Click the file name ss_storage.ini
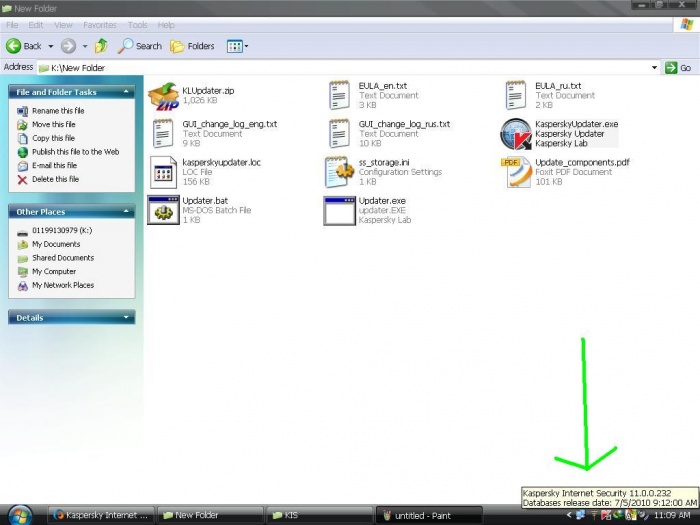700x525 pixels. (x=384, y=162)
